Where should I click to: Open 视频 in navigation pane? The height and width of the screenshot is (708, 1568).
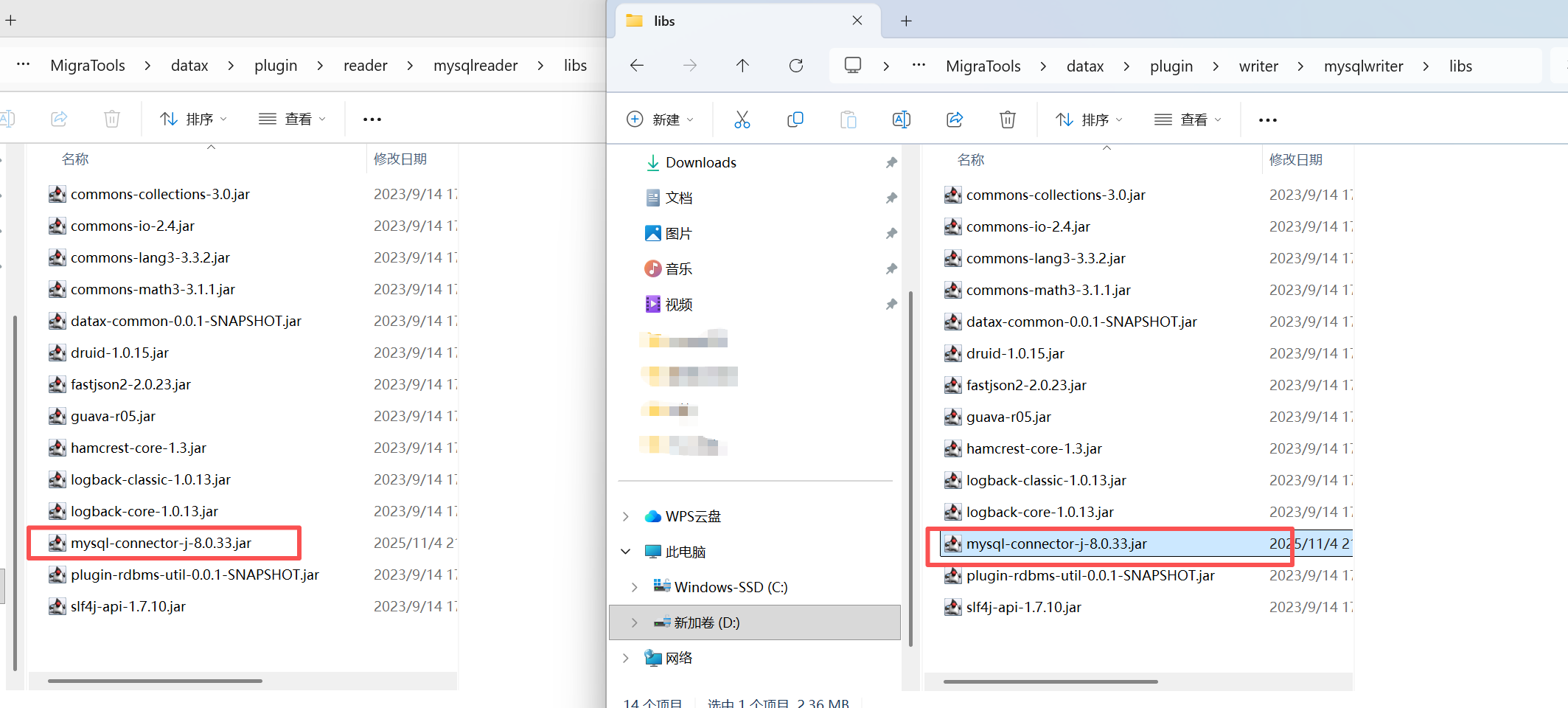point(678,304)
